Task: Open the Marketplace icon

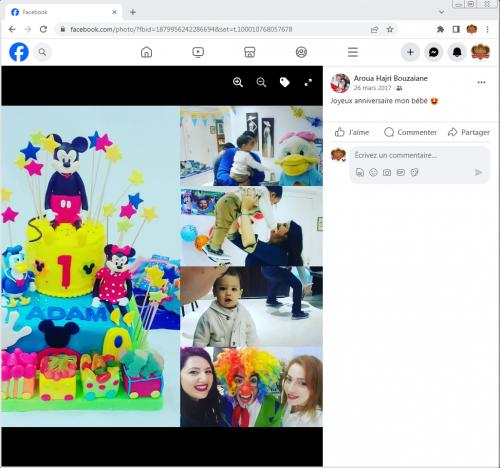Action: (x=250, y=52)
